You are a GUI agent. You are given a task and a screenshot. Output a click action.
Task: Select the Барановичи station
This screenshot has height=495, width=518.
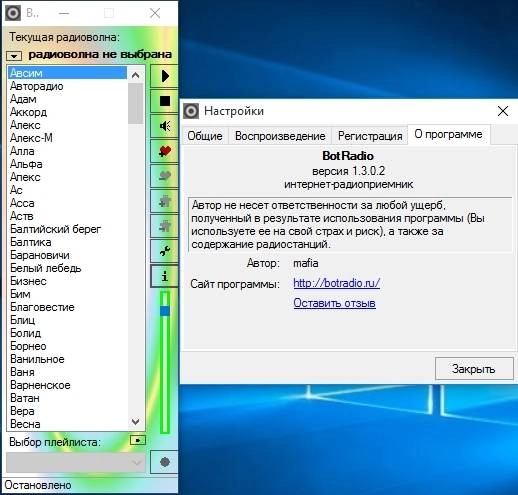pos(67,255)
